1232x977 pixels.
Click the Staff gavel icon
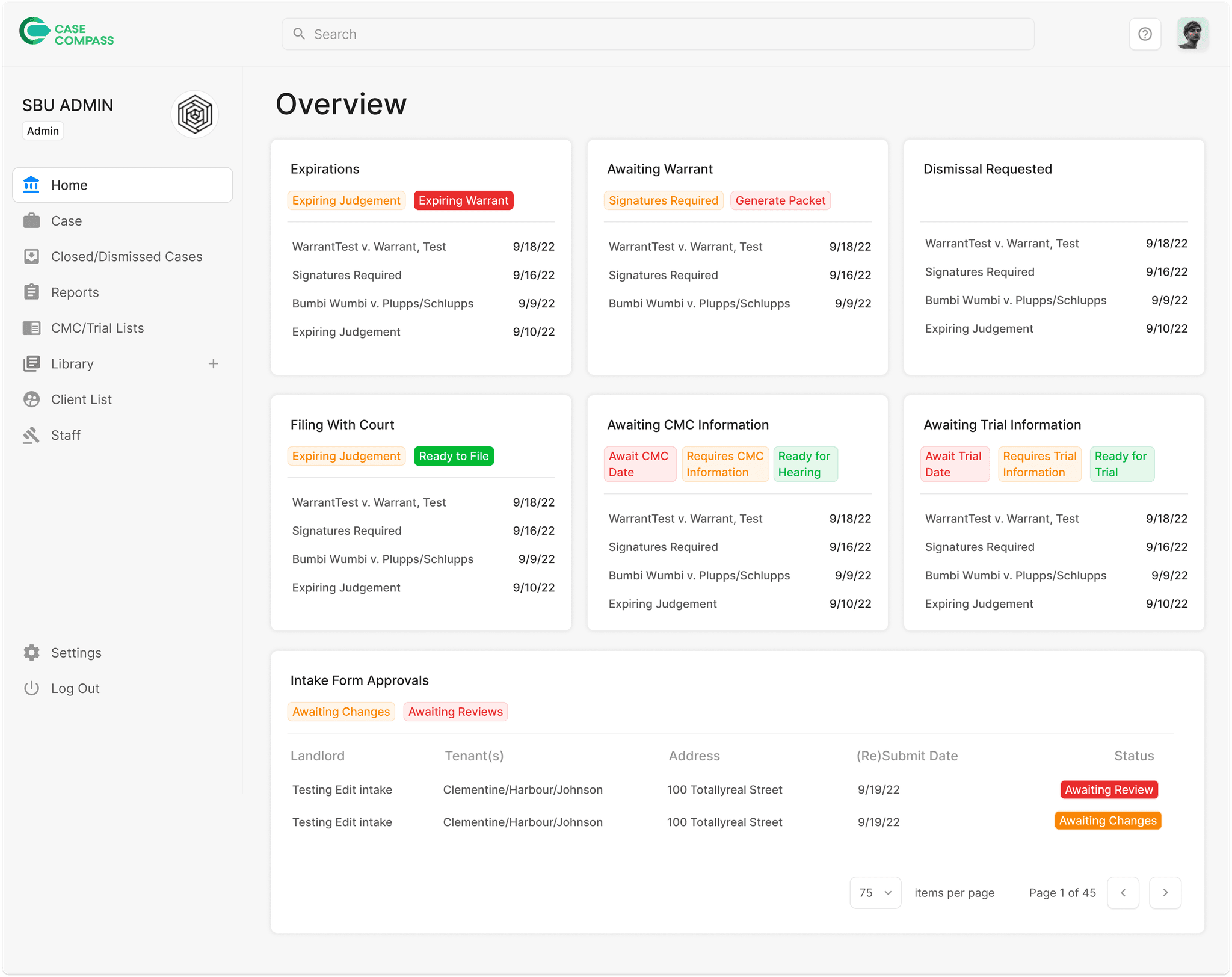[31, 436]
